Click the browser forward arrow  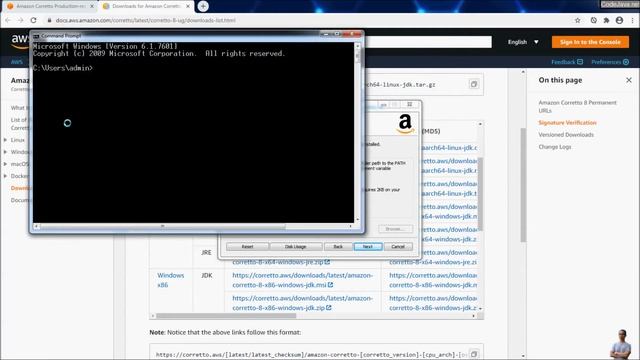pyautogui.click(x=20, y=20)
